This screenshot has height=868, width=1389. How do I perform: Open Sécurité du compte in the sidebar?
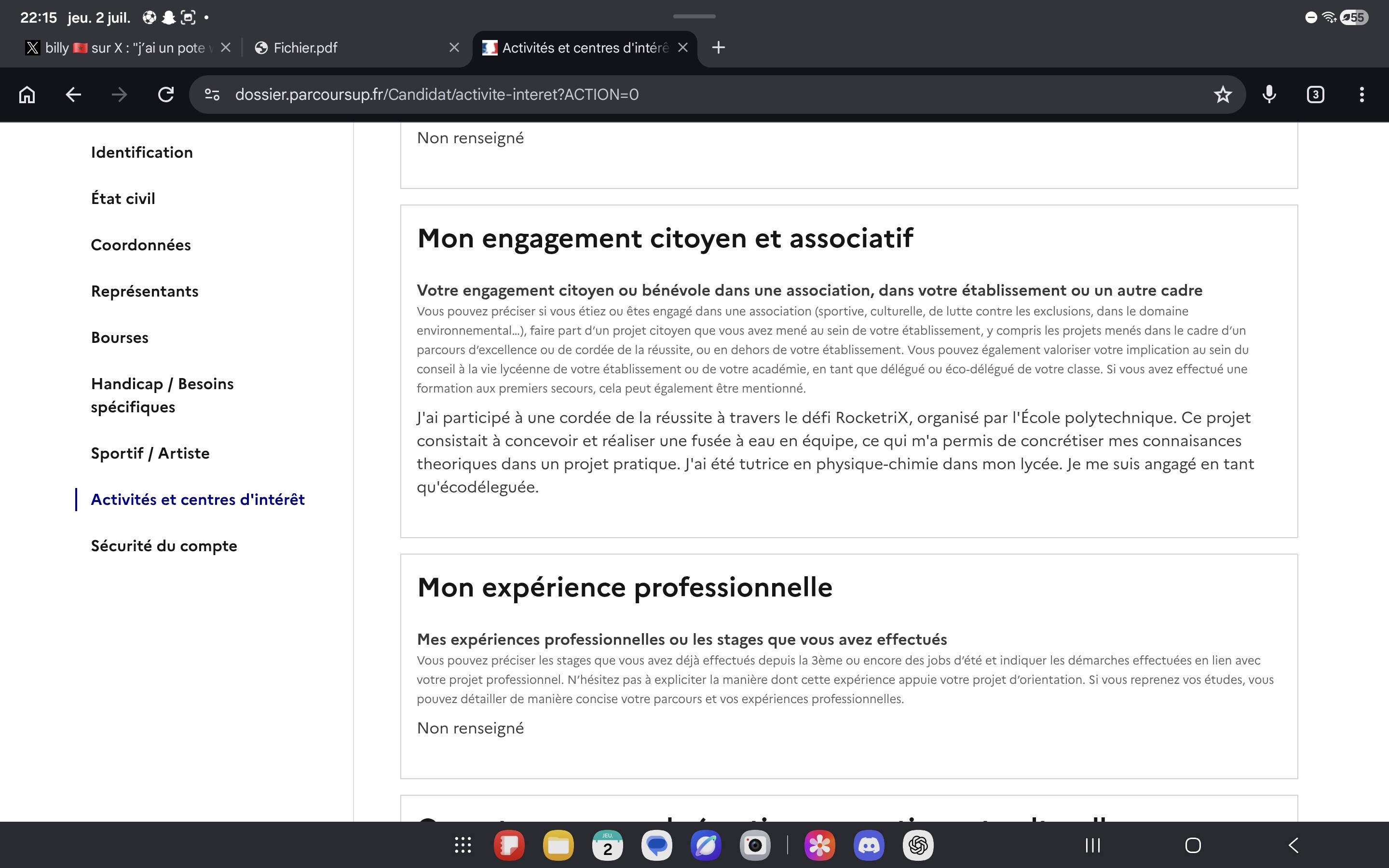[163, 546]
